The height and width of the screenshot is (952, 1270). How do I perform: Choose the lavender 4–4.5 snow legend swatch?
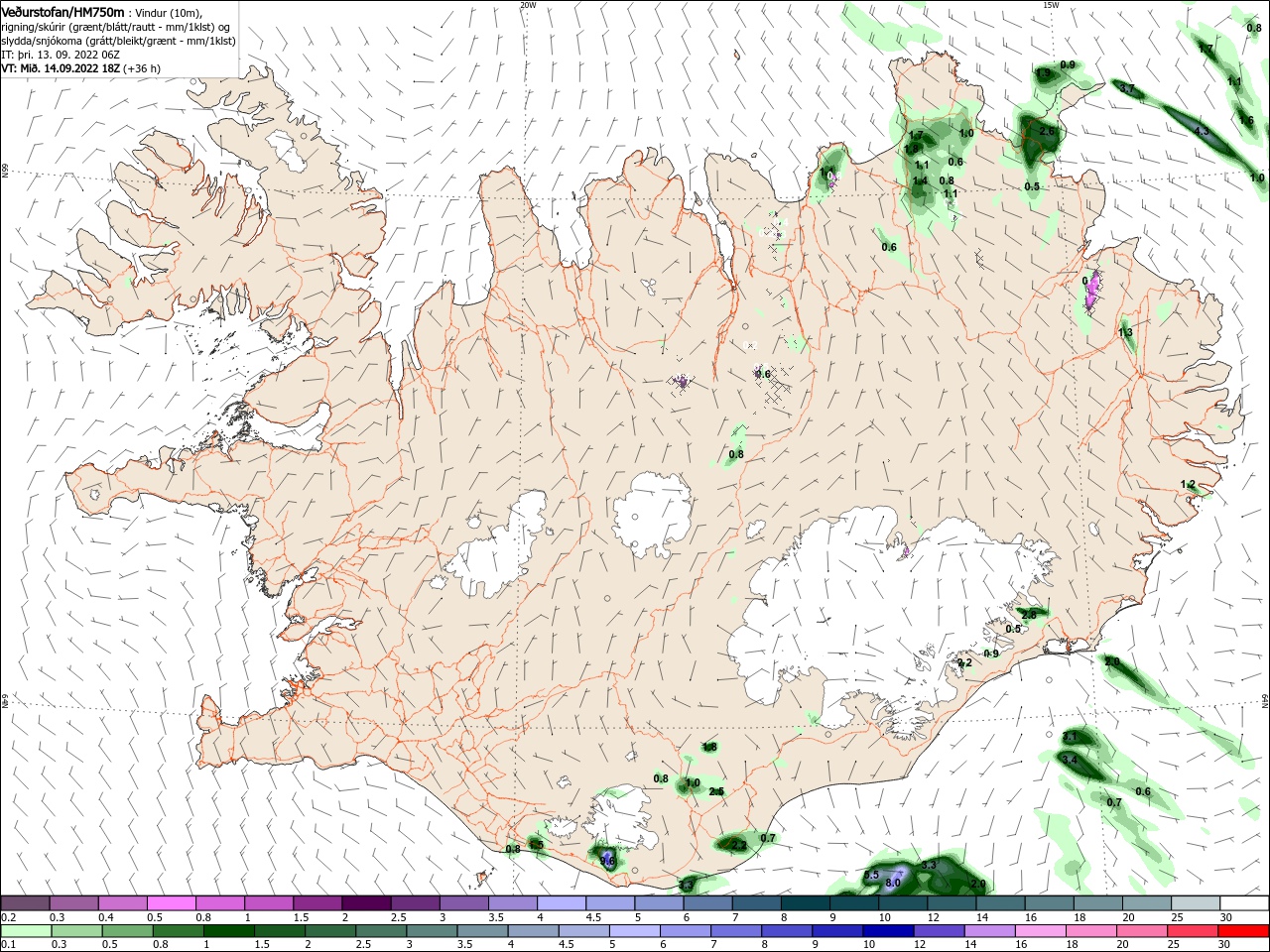click(561, 902)
